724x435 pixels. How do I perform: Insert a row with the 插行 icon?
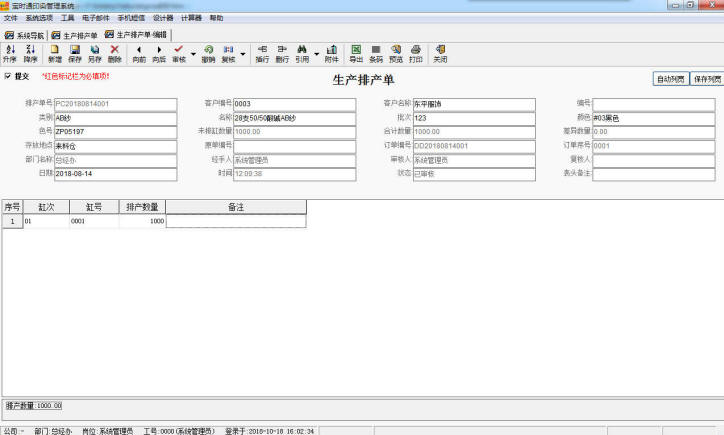pyautogui.click(x=262, y=54)
